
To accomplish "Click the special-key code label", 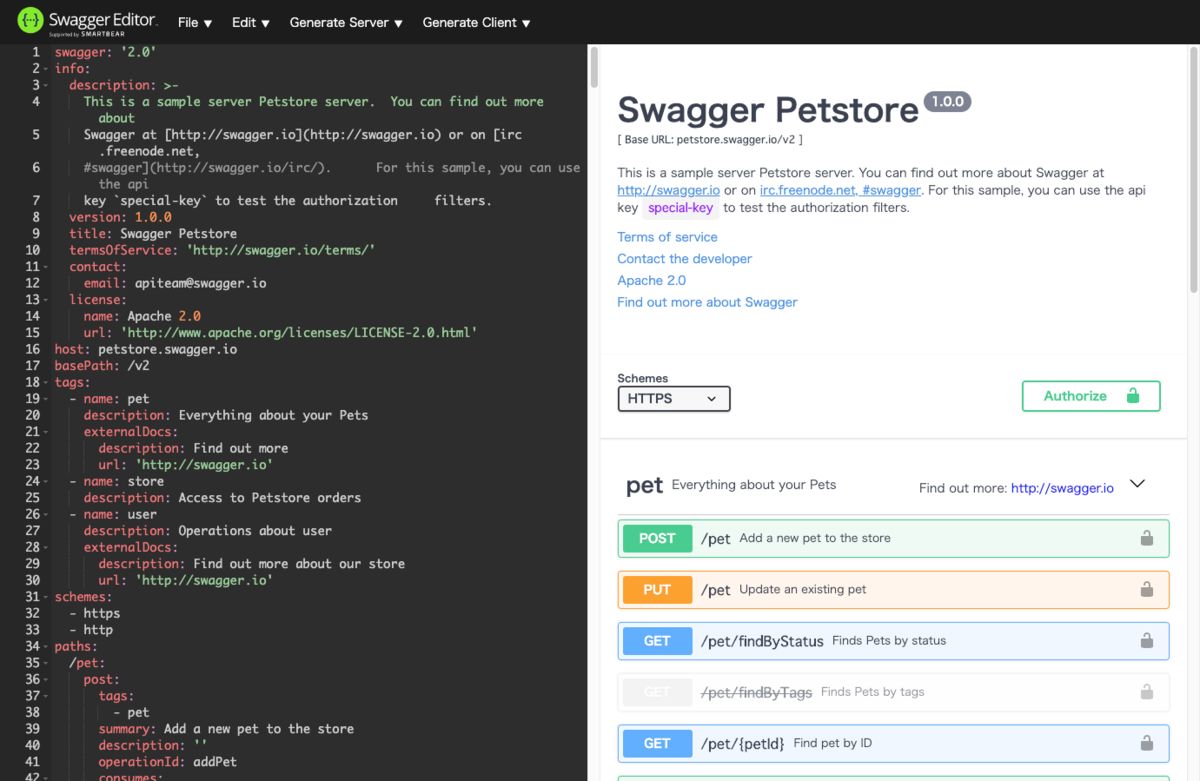I will pyautogui.click(x=680, y=208).
